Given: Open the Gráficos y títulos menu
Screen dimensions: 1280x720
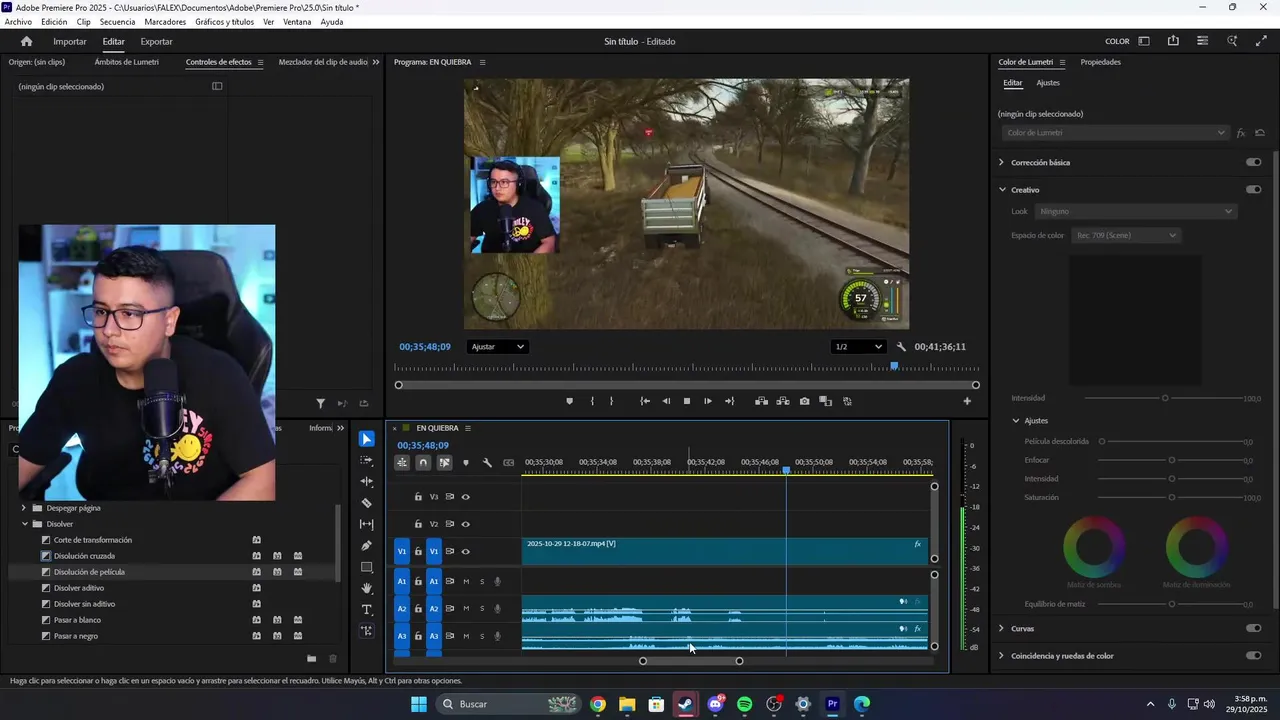Looking at the screenshot, I should point(224,22).
